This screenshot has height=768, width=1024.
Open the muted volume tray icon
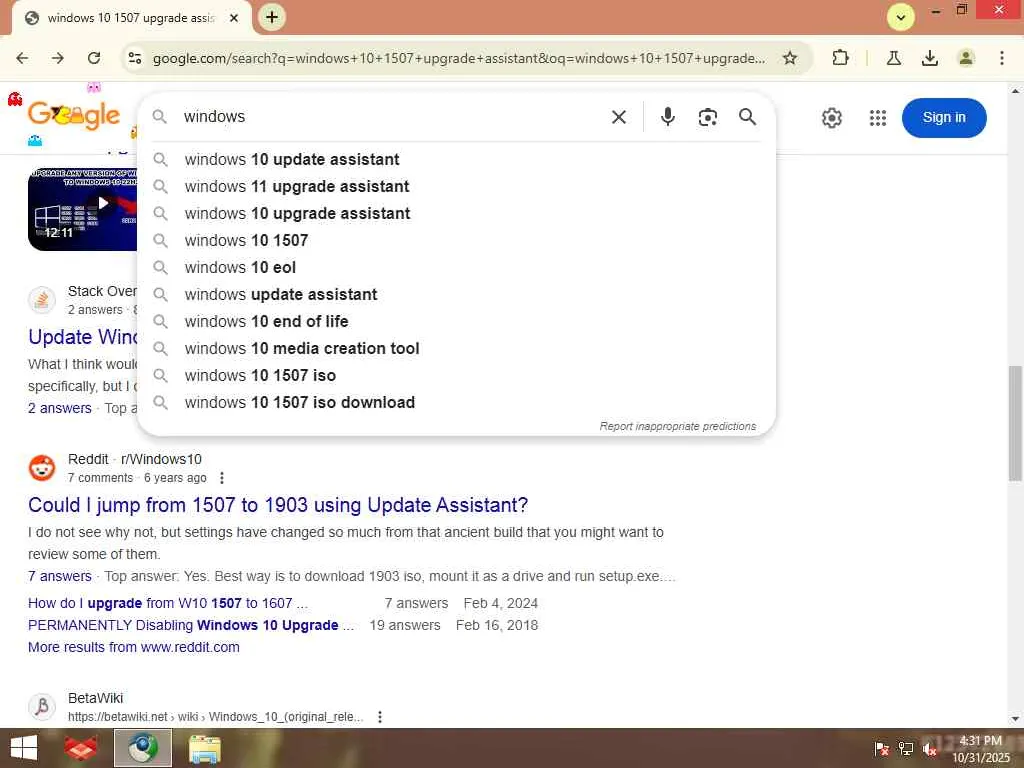(x=929, y=749)
